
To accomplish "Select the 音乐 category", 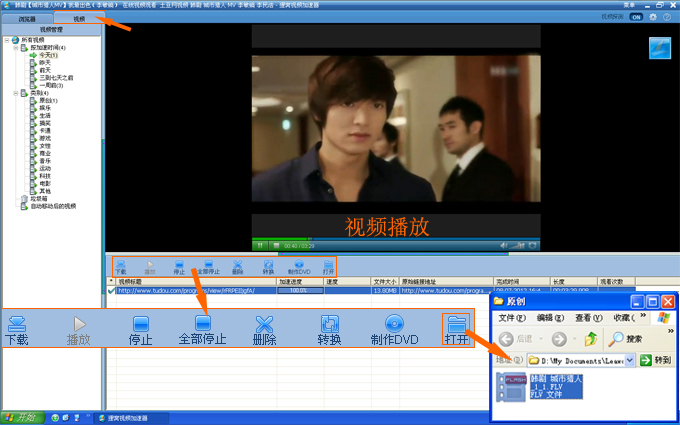I will click(x=45, y=161).
